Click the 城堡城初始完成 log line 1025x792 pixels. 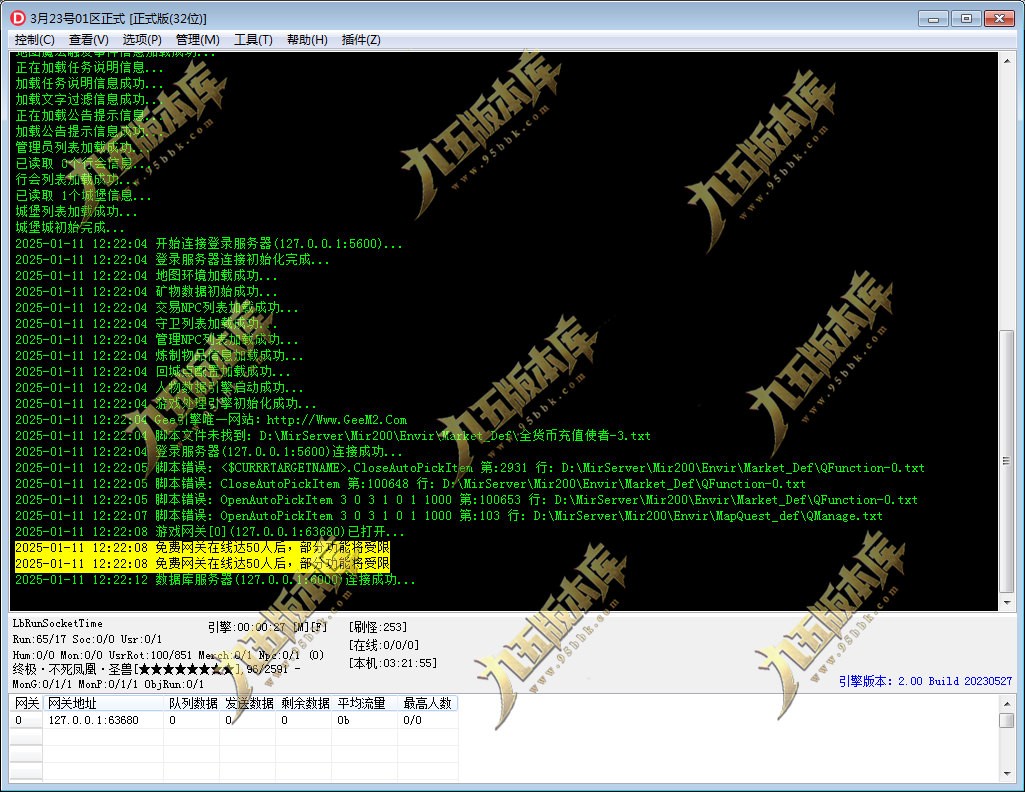[x=69, y=227]
